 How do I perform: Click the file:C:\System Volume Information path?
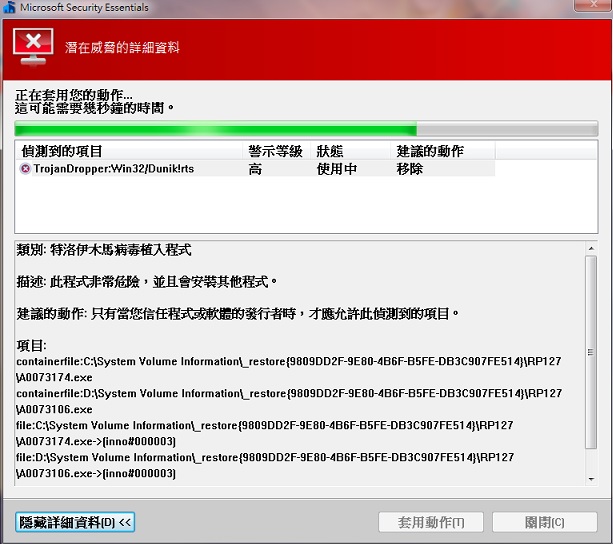tap(265, 433)
